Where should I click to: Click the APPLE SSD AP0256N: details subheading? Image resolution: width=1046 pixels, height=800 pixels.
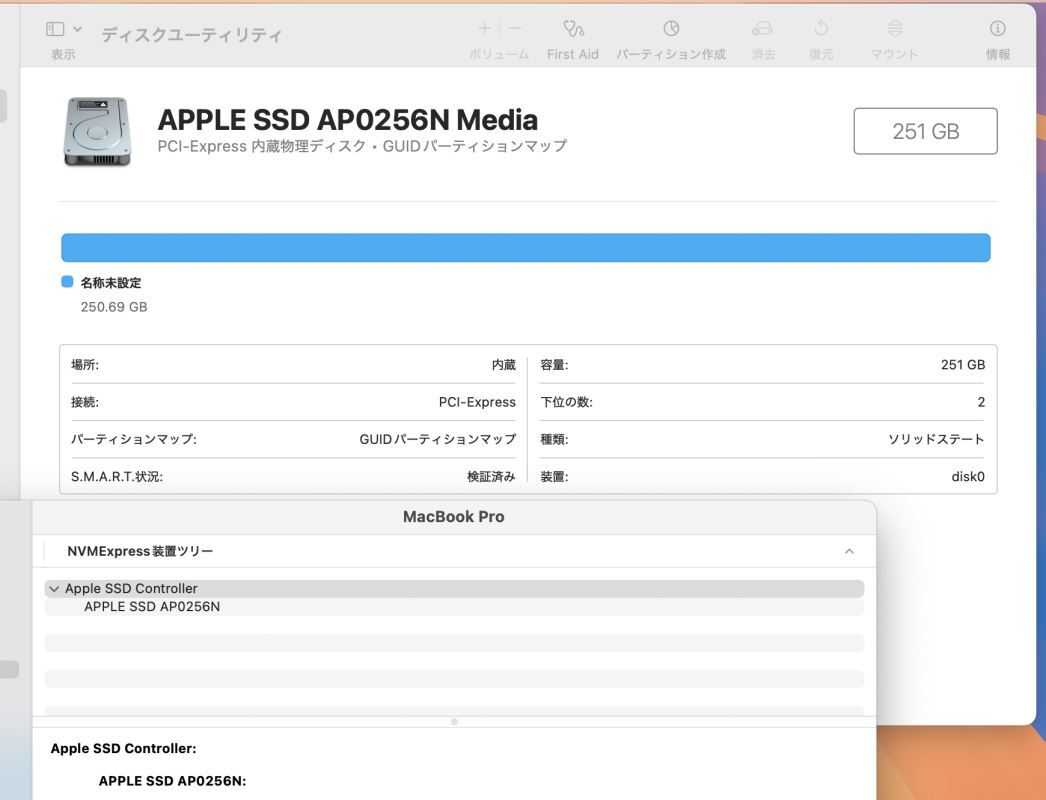172,781
